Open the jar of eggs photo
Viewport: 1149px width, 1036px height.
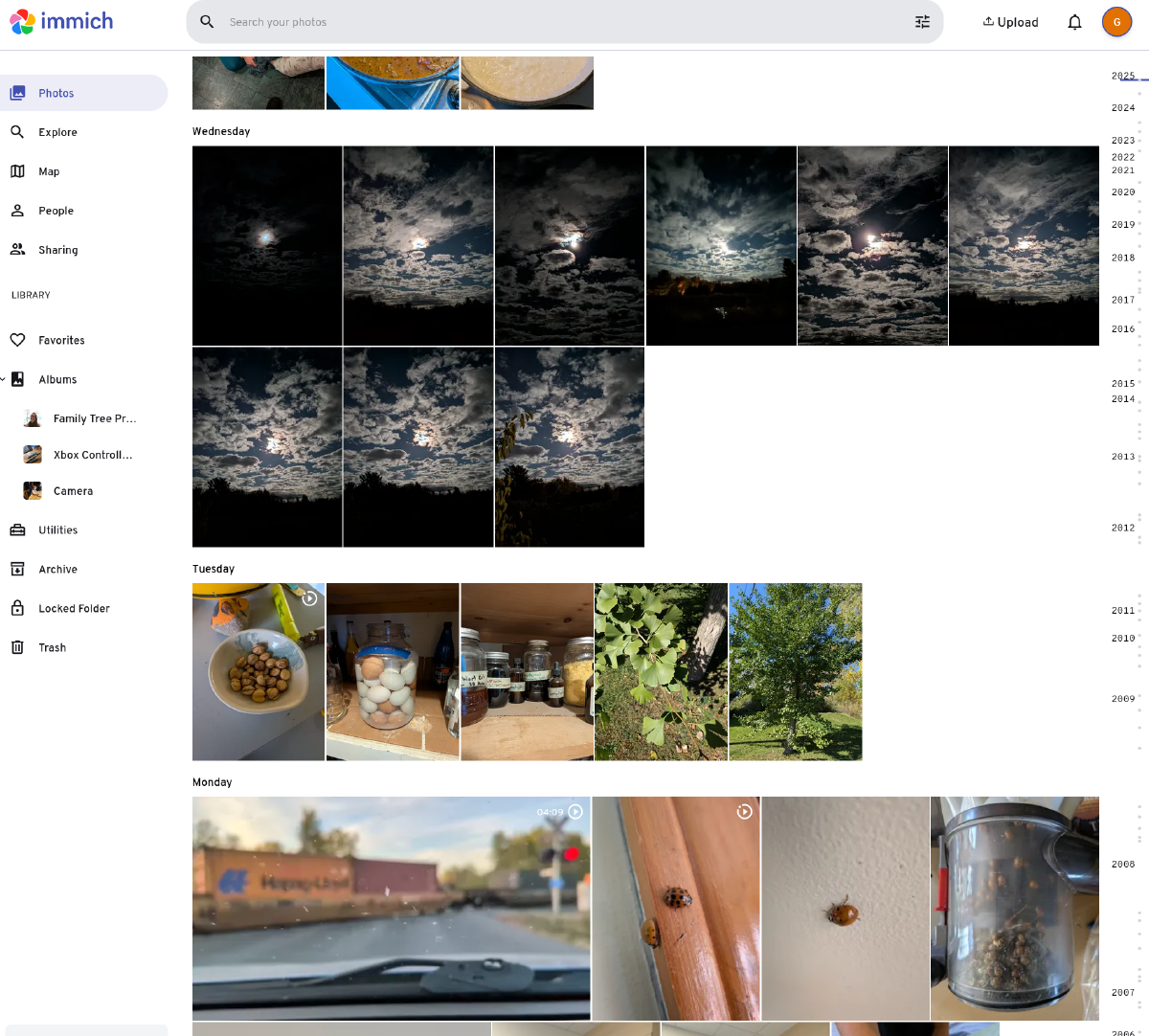pyautogui.click(x=393, y=671)
